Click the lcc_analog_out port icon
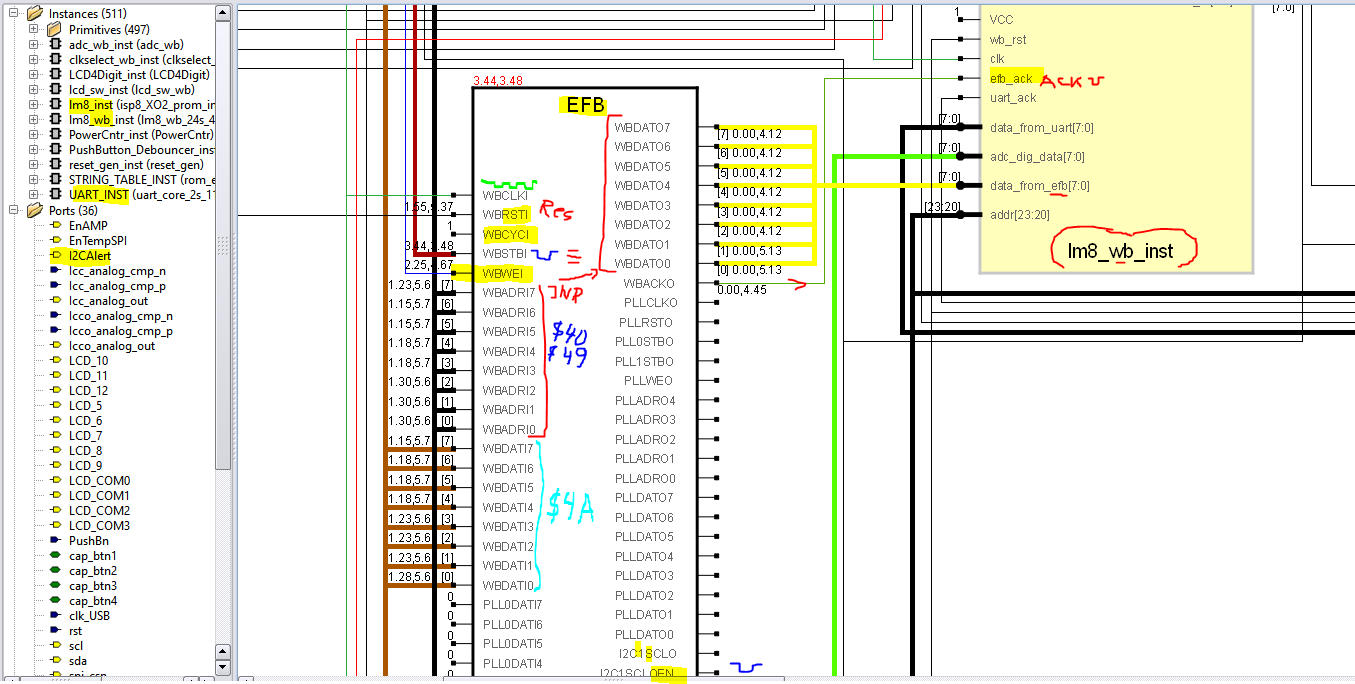The width and height of the screenshot is (1355, 684). pos(56,301)
